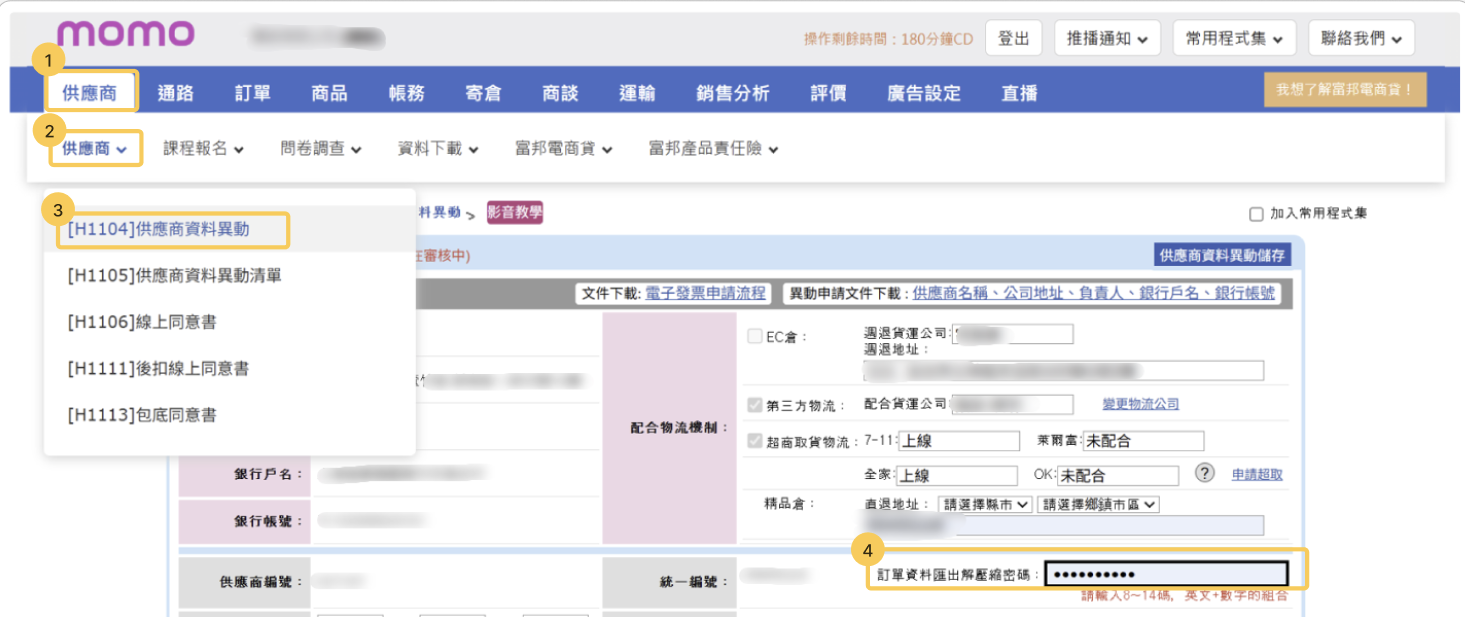Viewport: 1465px width, 619px height.
Task: Click the momo logo
Action: (x=126, y=35)
